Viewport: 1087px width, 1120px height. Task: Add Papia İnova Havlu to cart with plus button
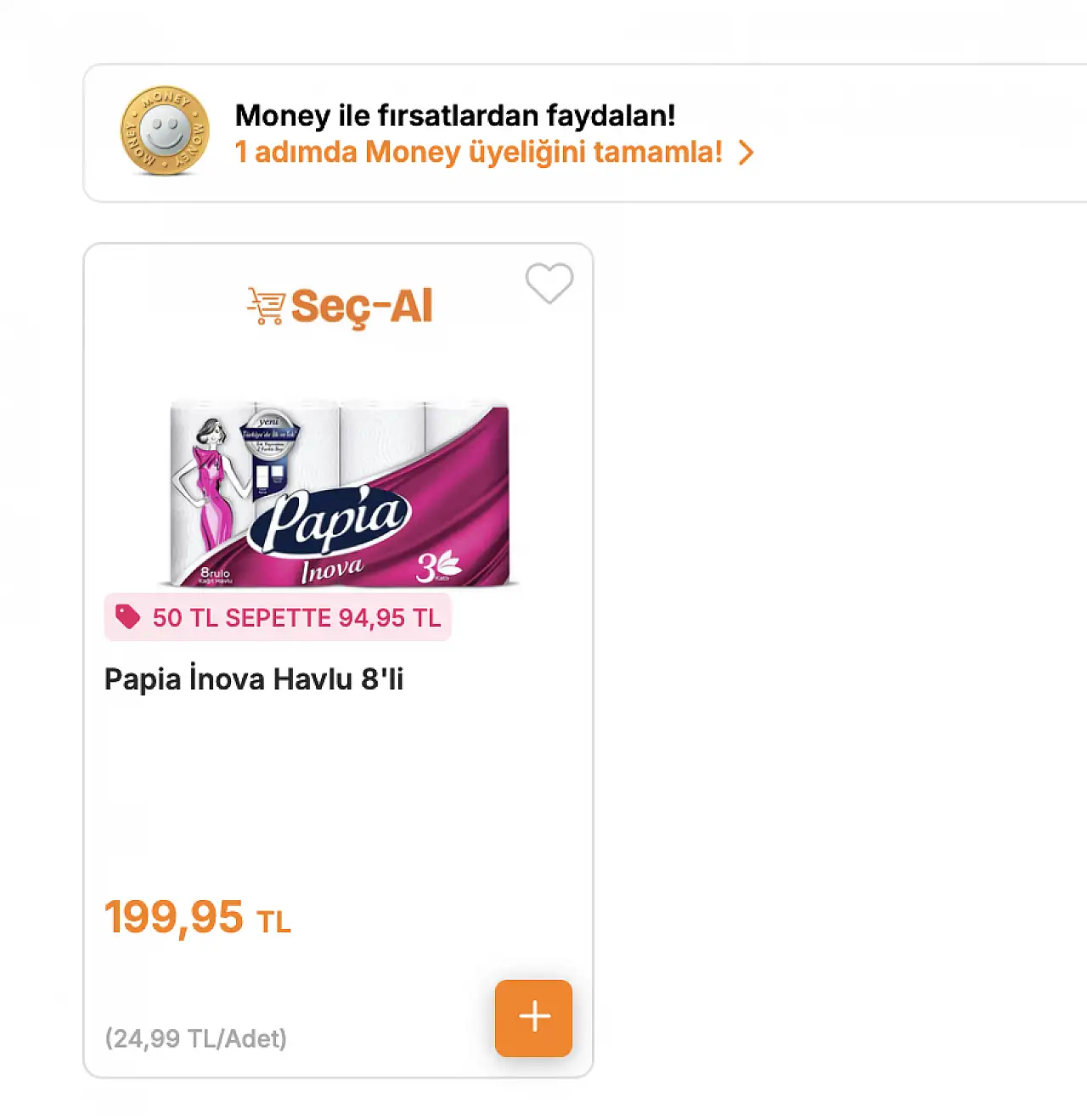coord(533,1017)
